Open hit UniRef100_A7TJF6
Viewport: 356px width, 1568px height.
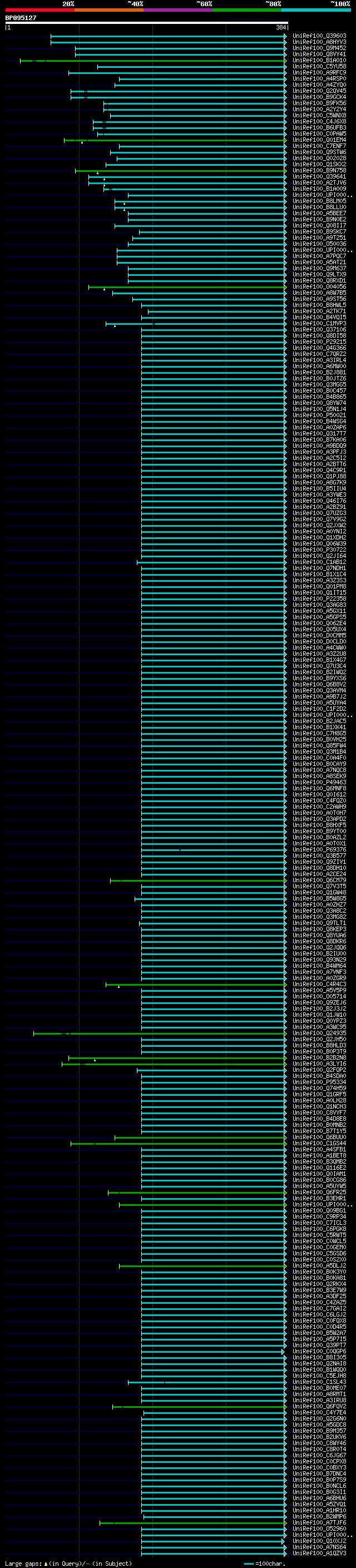click(x=319, y=1522)
